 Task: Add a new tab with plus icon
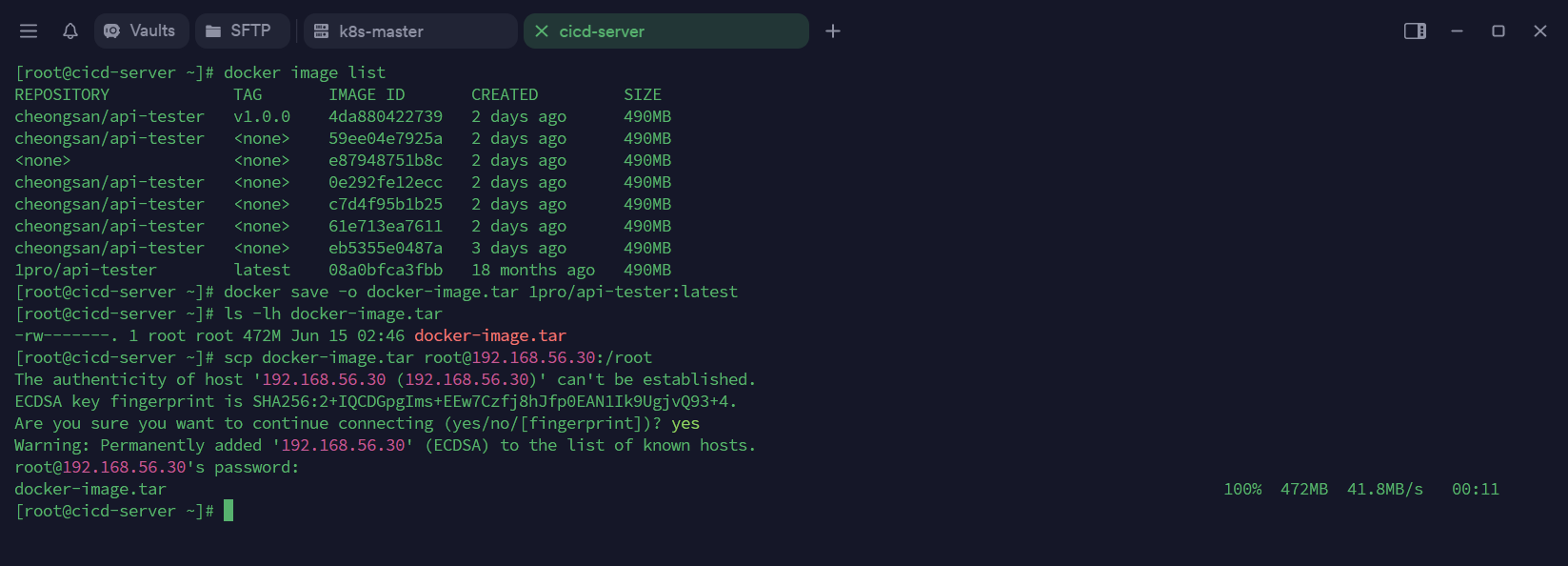(x=833, y=31)
